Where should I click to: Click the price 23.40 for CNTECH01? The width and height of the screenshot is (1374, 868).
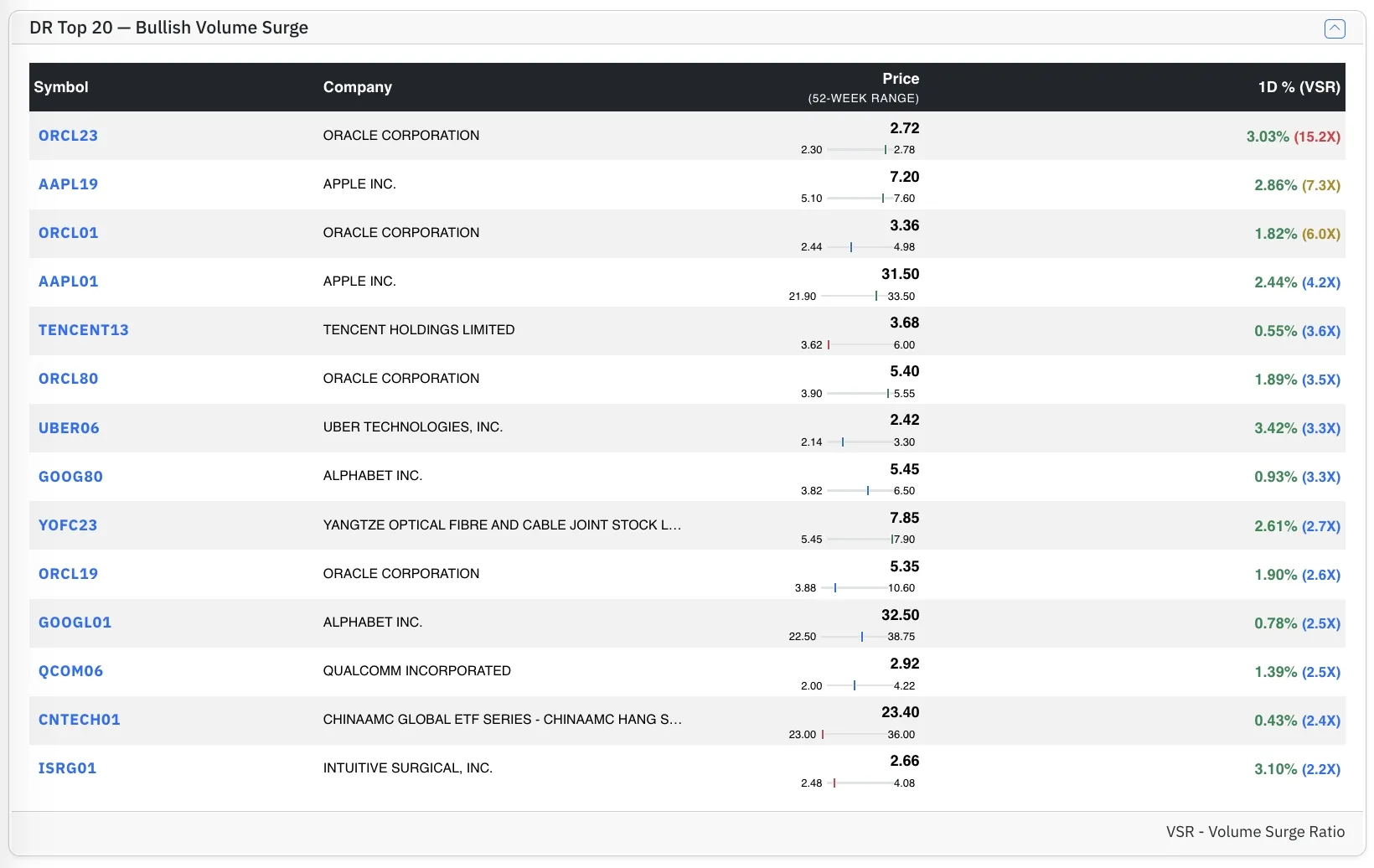click(900, 712)
